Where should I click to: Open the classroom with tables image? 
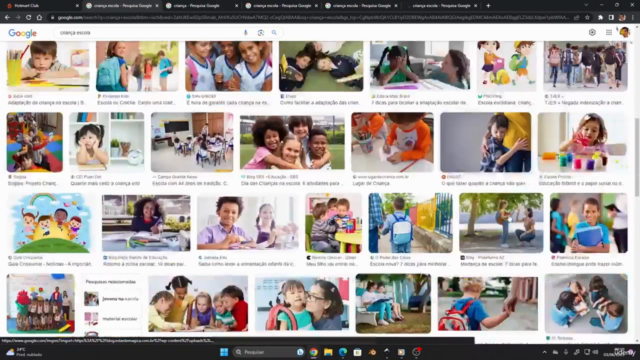pos(192,142)
